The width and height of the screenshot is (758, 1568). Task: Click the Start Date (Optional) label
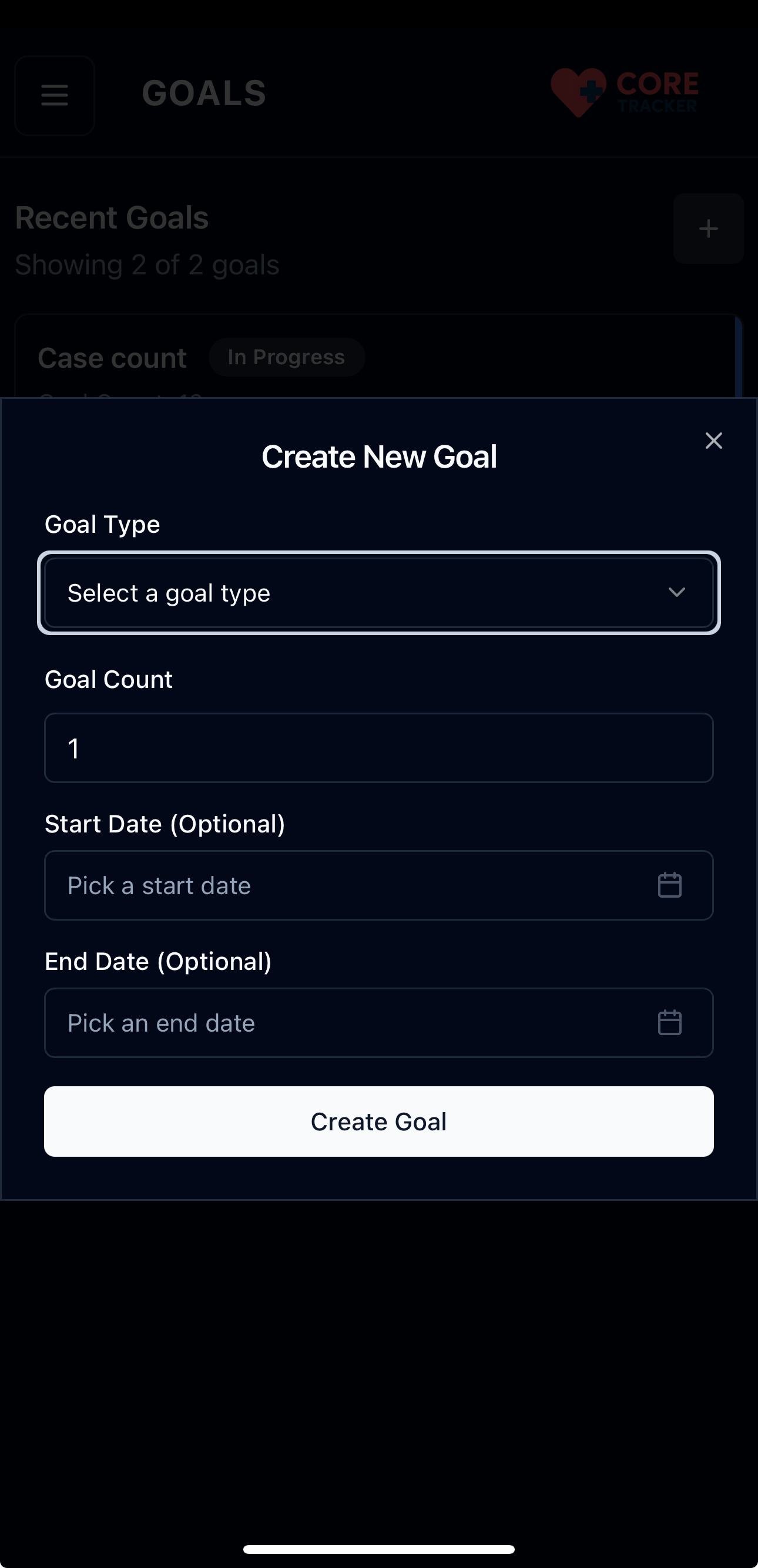[x=165, y=824]
